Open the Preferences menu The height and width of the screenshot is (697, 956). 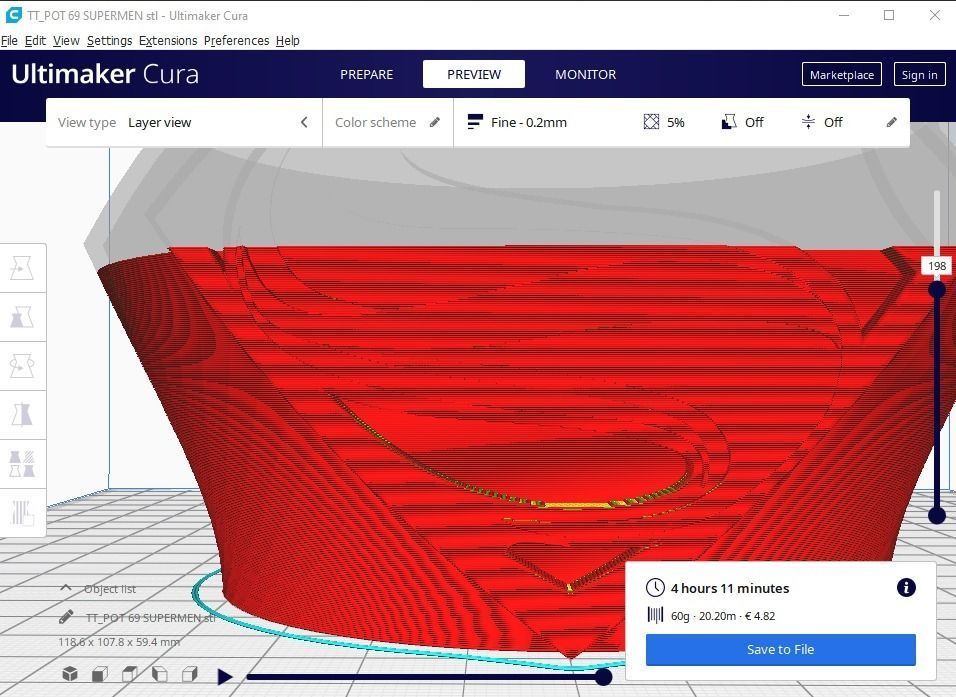click(237, 40)
